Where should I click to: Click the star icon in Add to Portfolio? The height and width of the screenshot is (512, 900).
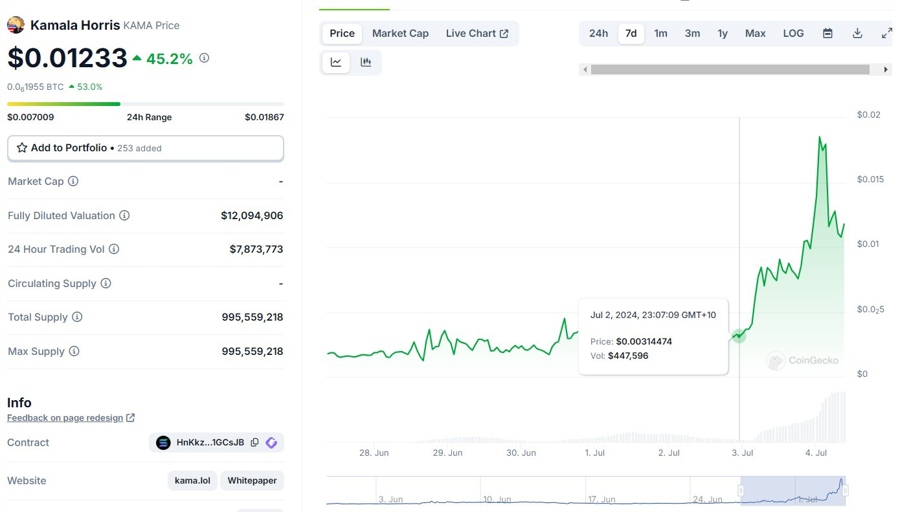(22, 148)
